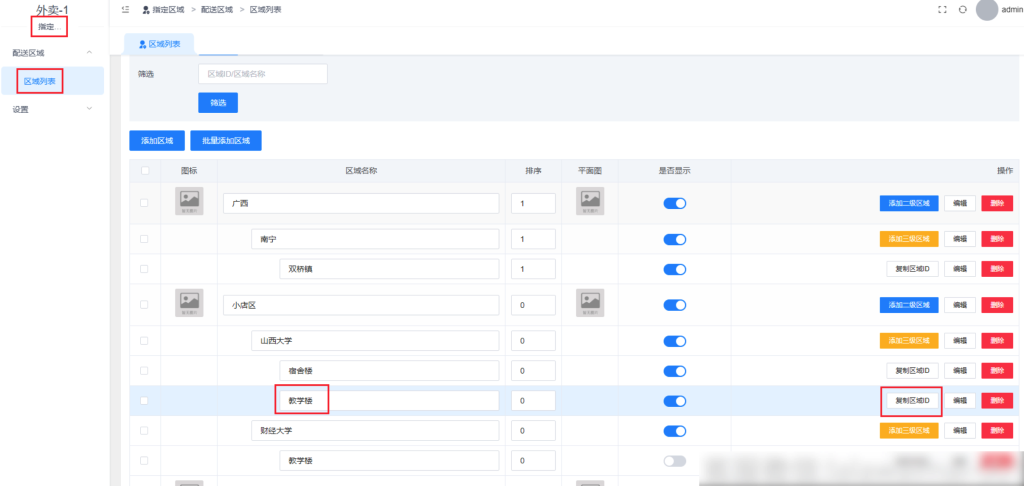Tick the select-all checkbox in table header
Image resolution: width=1024 pixels, height=486 pixels.
tap(145, 171)
